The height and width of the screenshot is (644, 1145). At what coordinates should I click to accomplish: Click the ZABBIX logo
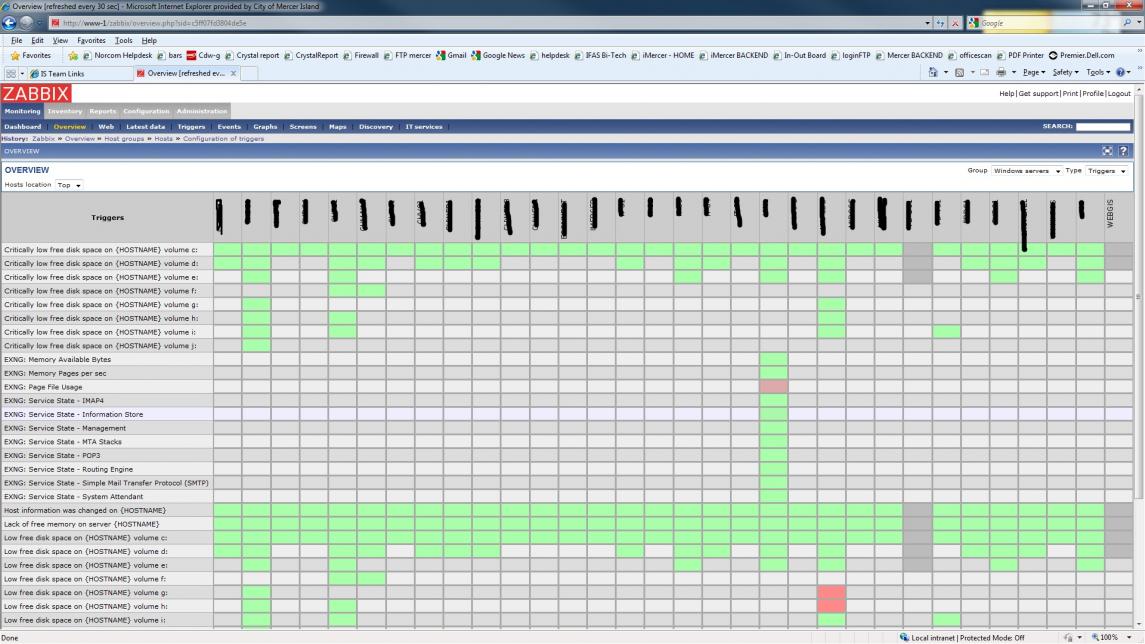[36, 93]
